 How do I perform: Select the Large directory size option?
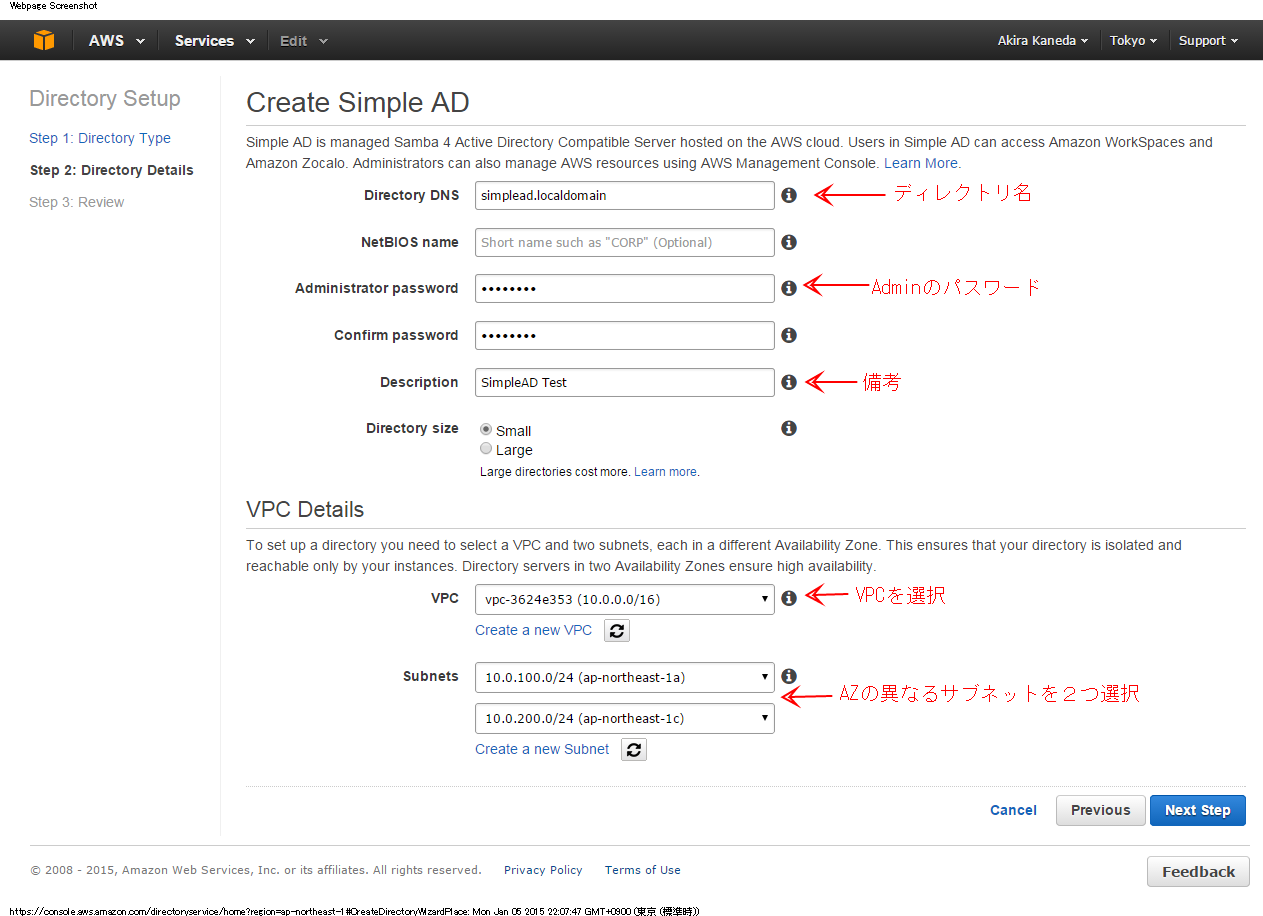(486, 449)
